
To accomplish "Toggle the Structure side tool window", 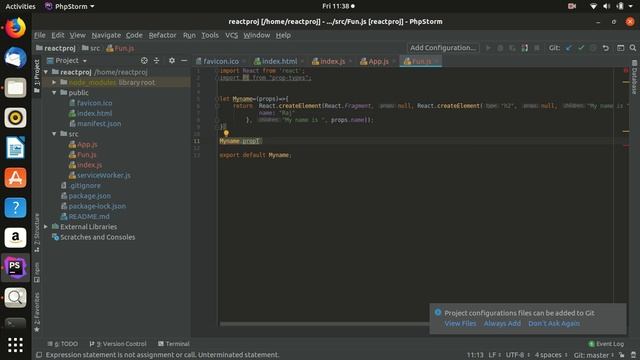I will [x=37, y=233].
